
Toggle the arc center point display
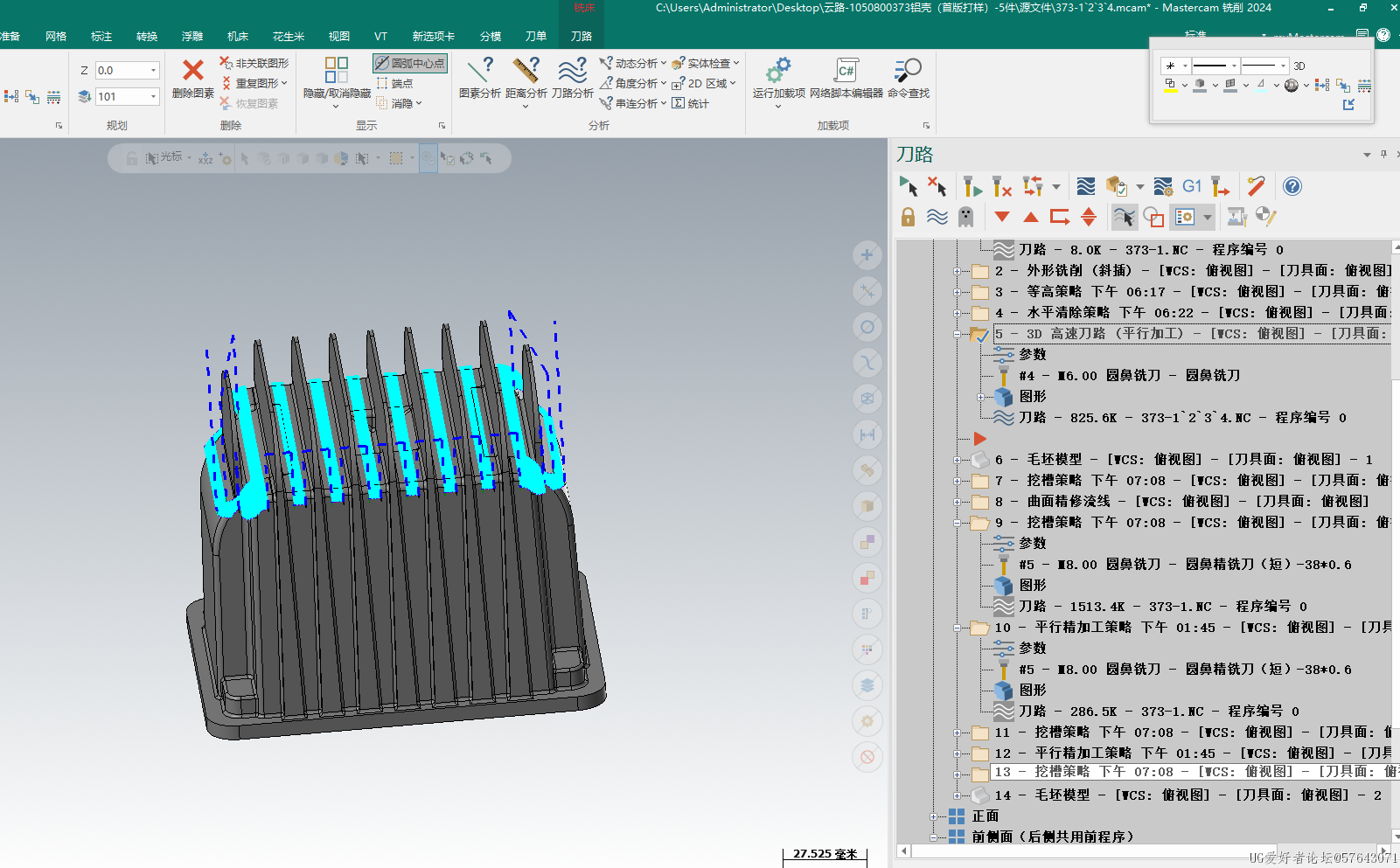pos(410,63)
